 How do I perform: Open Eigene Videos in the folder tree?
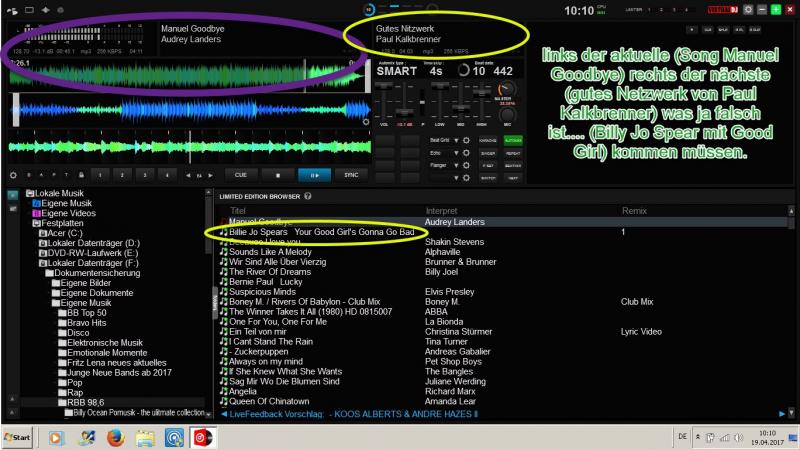tap(64, 213)
